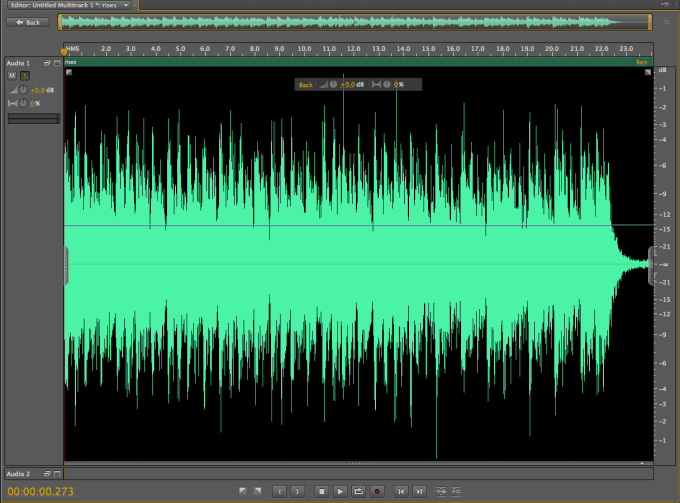Click the second waveform zoom icon
Screen dimensions: 680x503
(x=456, y=491)
